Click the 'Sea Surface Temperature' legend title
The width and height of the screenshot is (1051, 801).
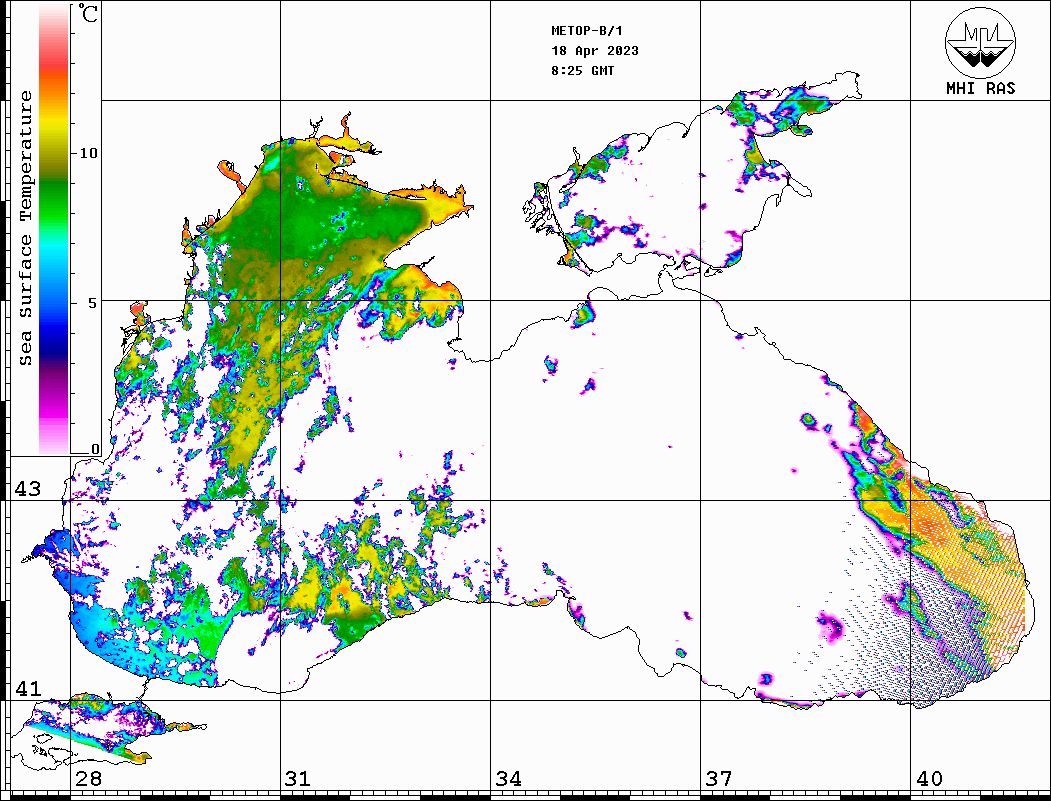click(x=25, y=228)
